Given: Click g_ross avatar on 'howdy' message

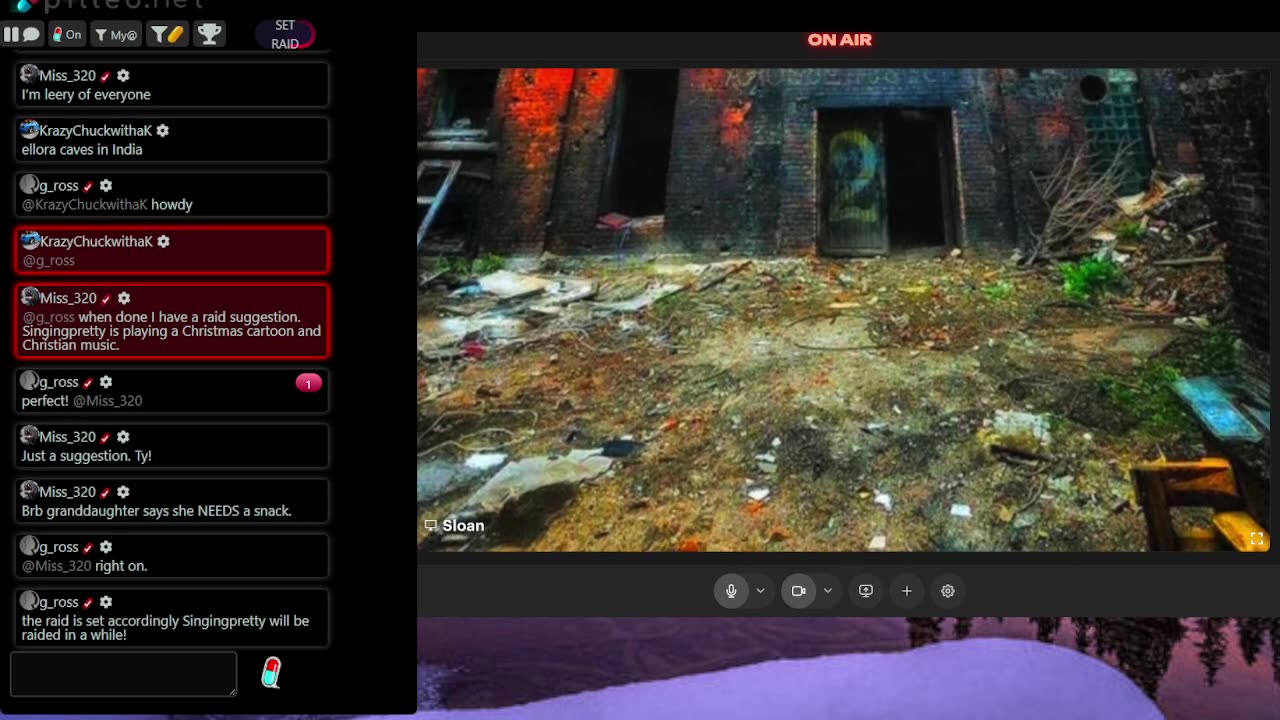Looking at the screenshot, I should click(x=29, y=184).
